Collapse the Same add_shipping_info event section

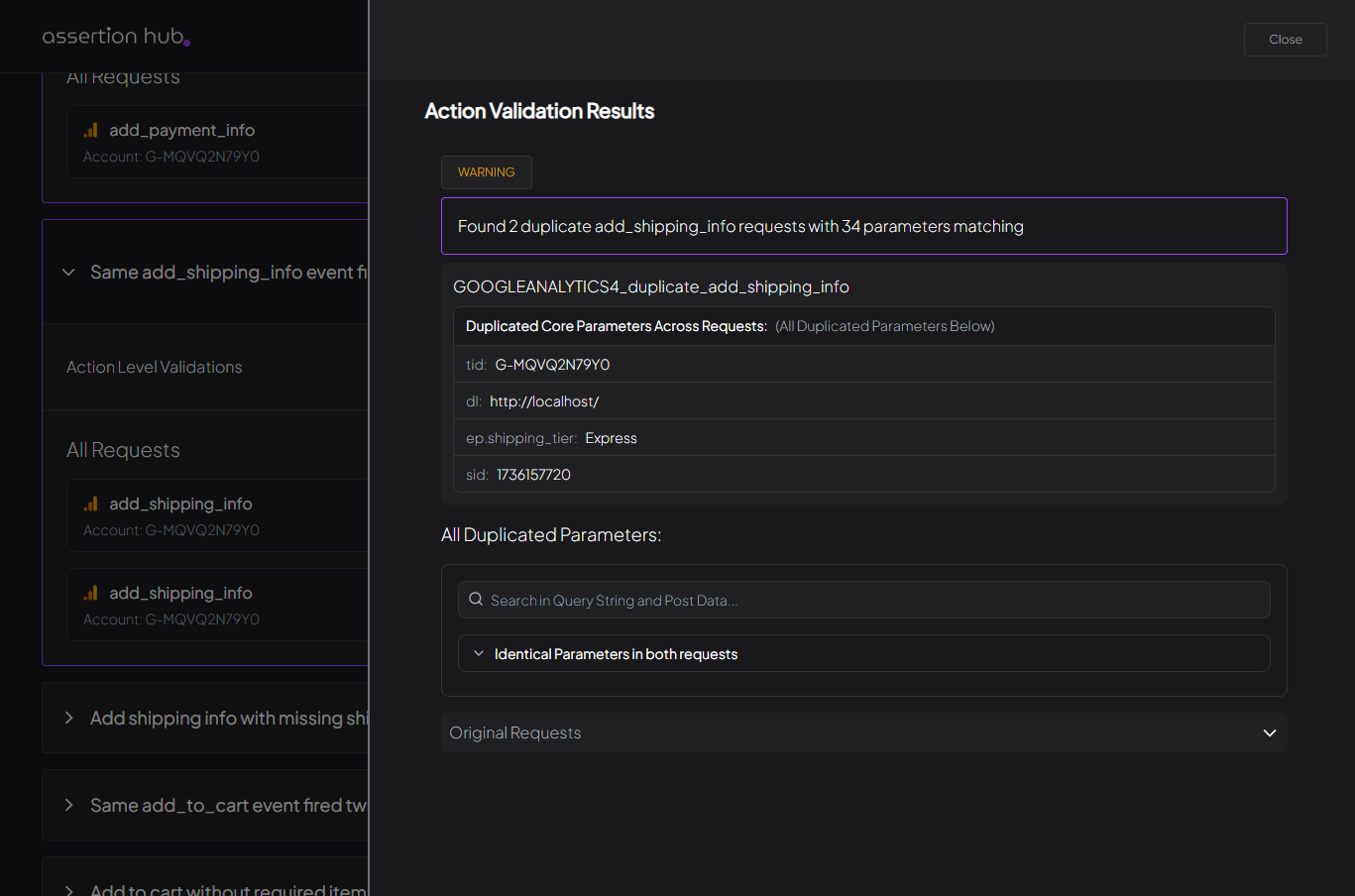68,273
